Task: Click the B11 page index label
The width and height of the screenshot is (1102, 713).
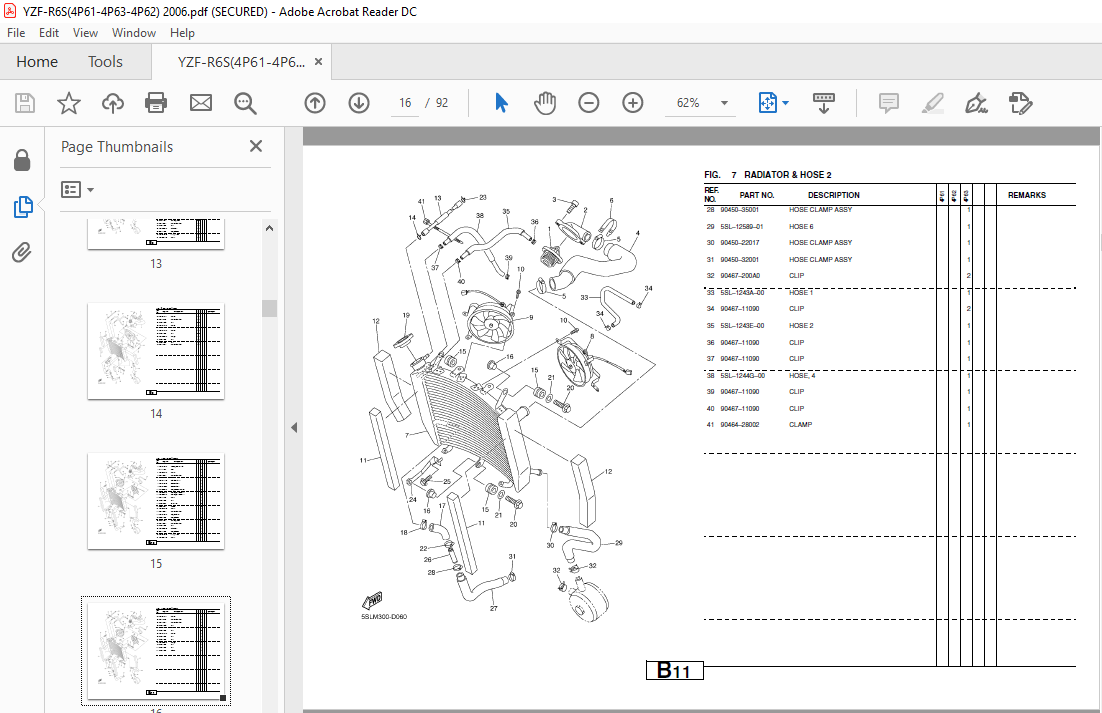Action: 675,671
